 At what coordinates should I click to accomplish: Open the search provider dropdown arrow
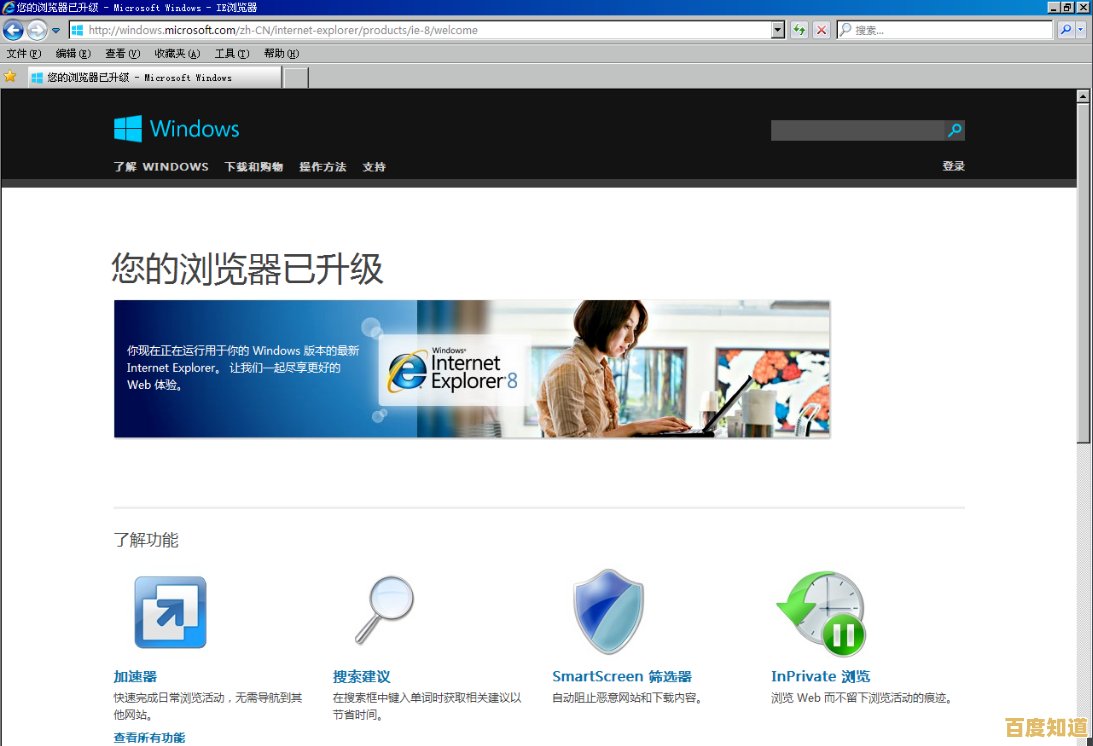tap(1081, 30)
